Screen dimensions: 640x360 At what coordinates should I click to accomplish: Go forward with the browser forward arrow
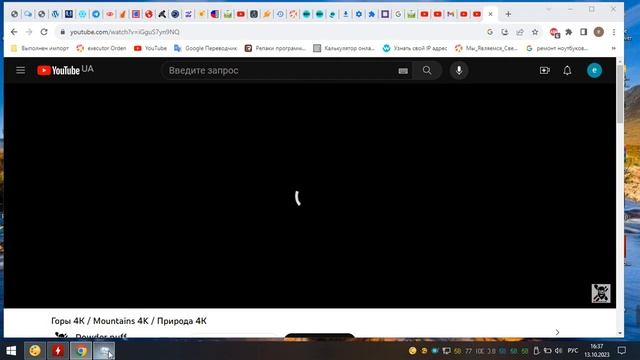point(29,32)
